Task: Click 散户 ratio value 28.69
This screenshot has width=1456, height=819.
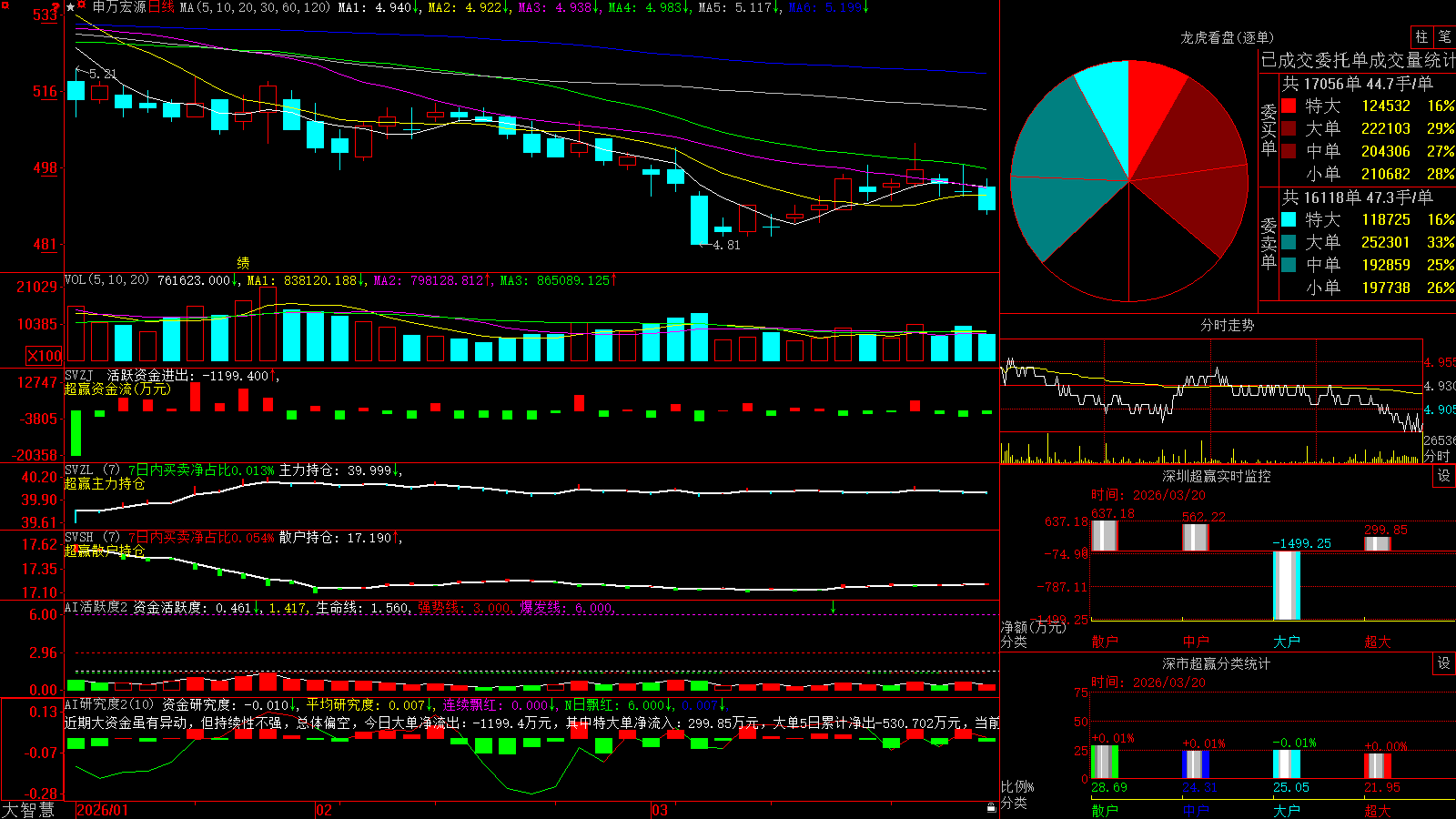Action: coord(1108,787)
